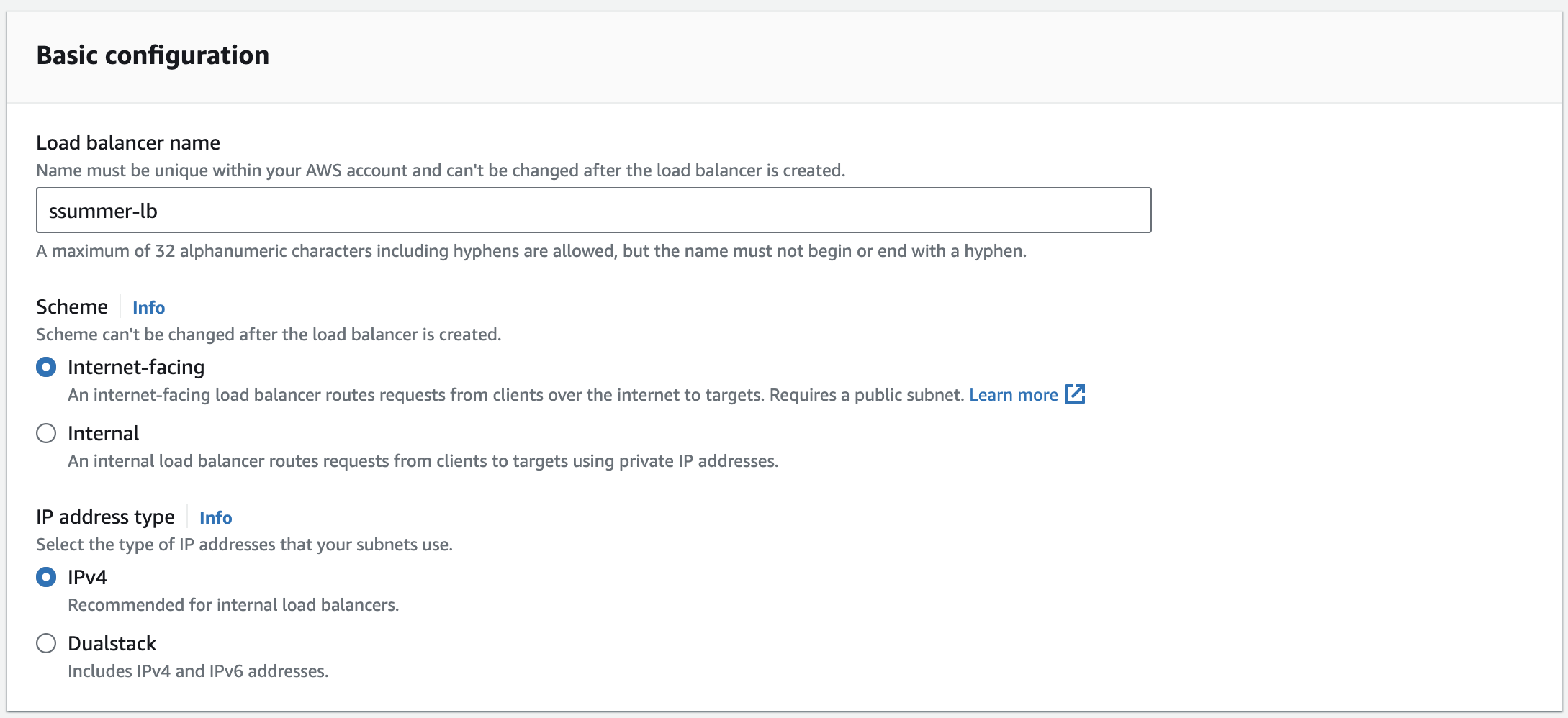This screenshot has height=718, width=1568.
Task: Click the IPv4 option label text
Action: point(87,577)
